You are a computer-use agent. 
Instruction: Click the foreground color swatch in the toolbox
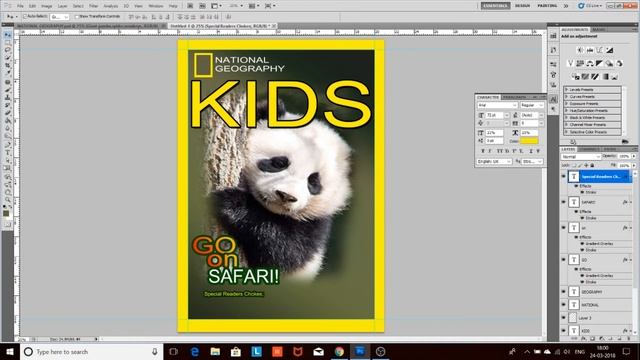[x=6, y=213]
